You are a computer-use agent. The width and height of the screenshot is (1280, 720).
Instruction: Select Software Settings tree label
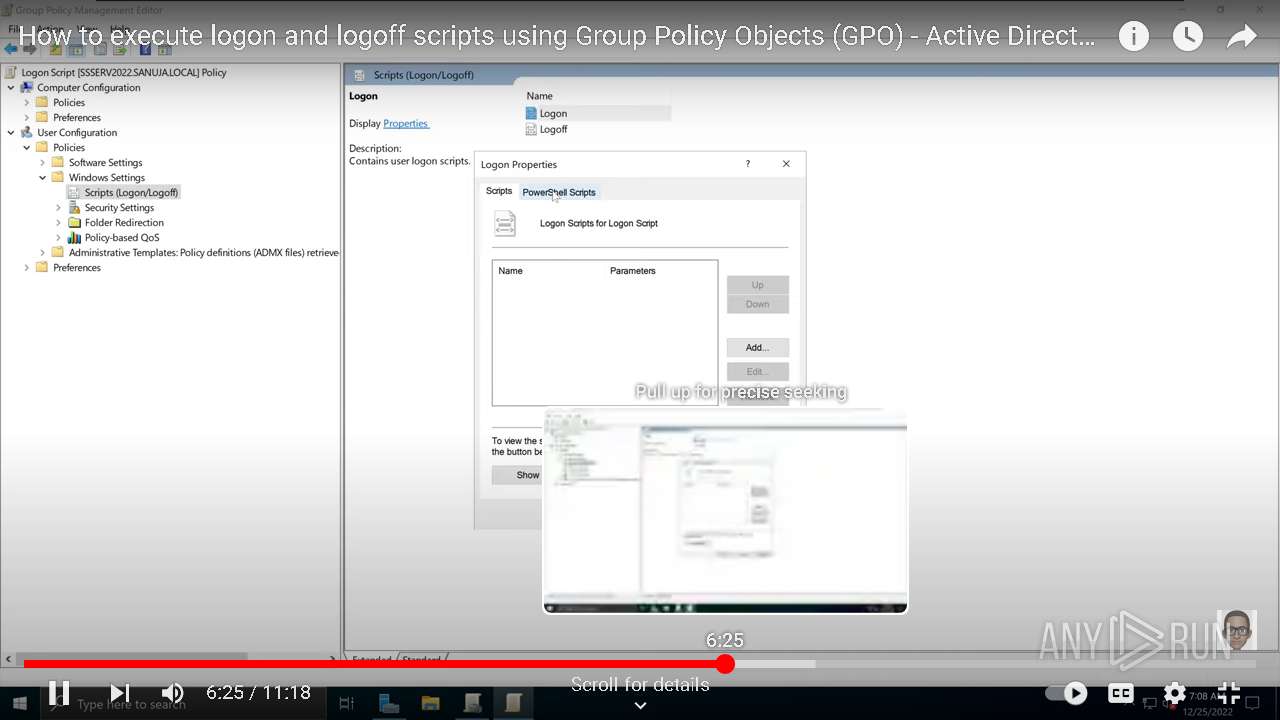(106, 163)
